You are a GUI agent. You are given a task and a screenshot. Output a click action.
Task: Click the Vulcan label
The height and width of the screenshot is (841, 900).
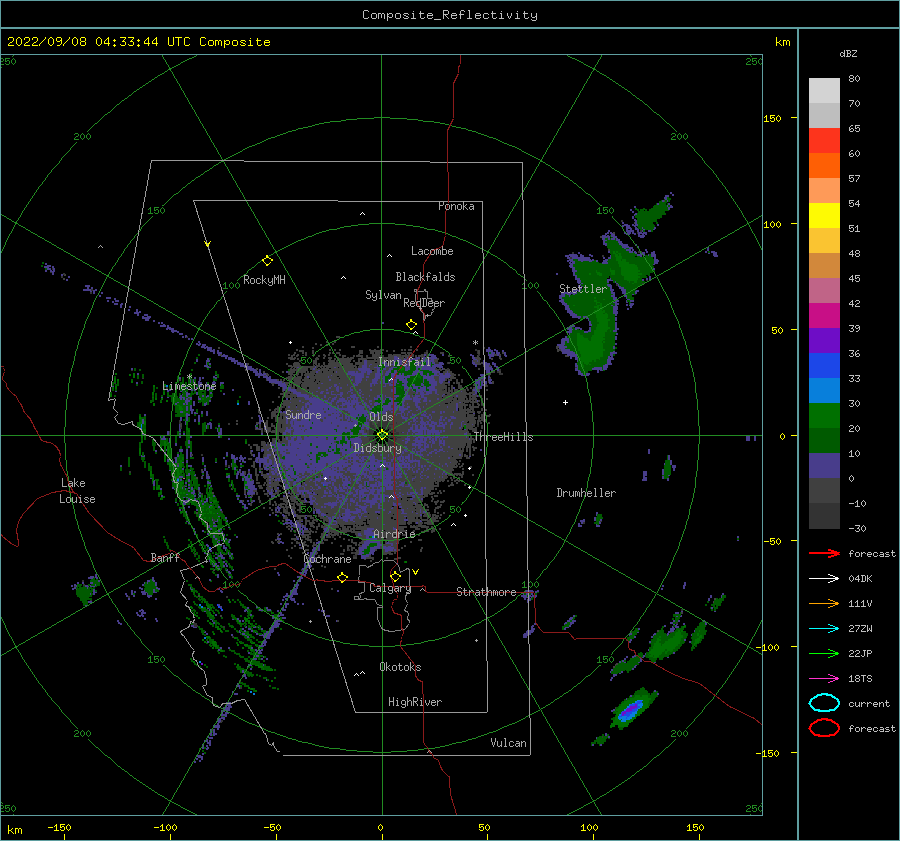(x=508, y=743)
